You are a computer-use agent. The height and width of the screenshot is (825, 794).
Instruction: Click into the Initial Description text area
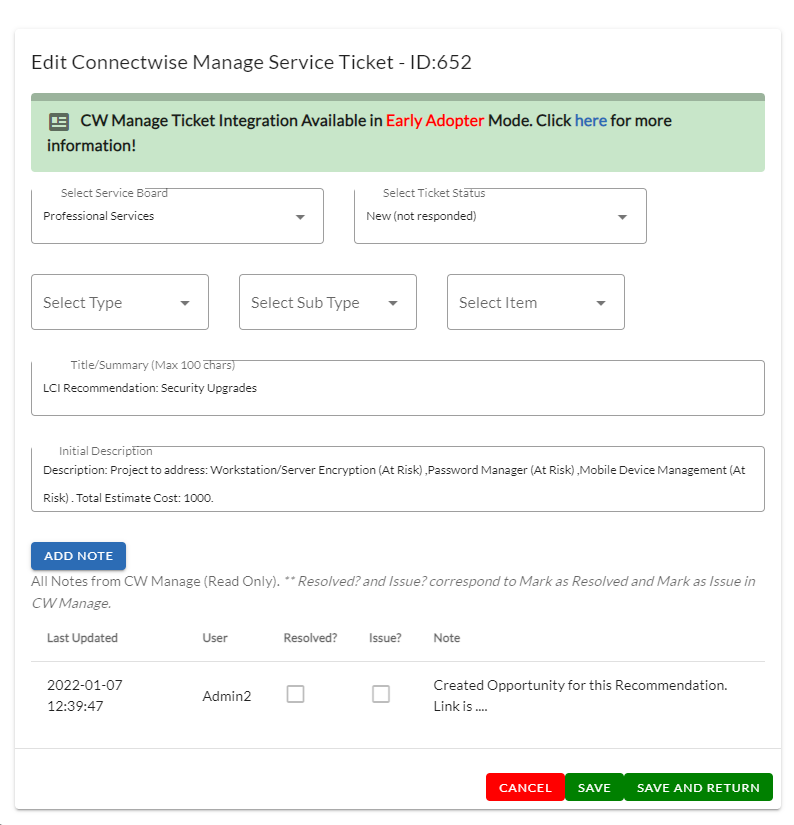398,479
